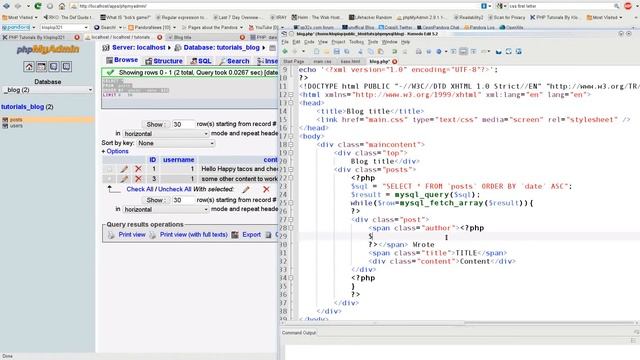
Task: Select 'posts' table in sidebar
Action: tap(16, 120)
